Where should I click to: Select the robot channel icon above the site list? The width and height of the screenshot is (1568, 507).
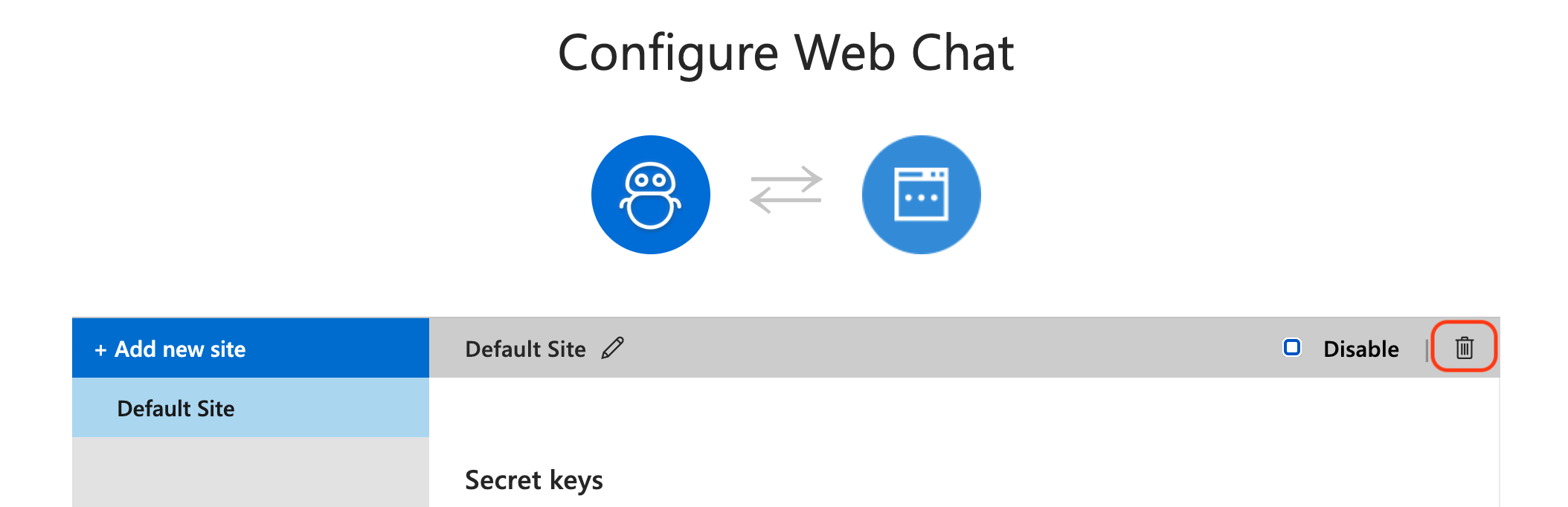[x=651, y=193]
